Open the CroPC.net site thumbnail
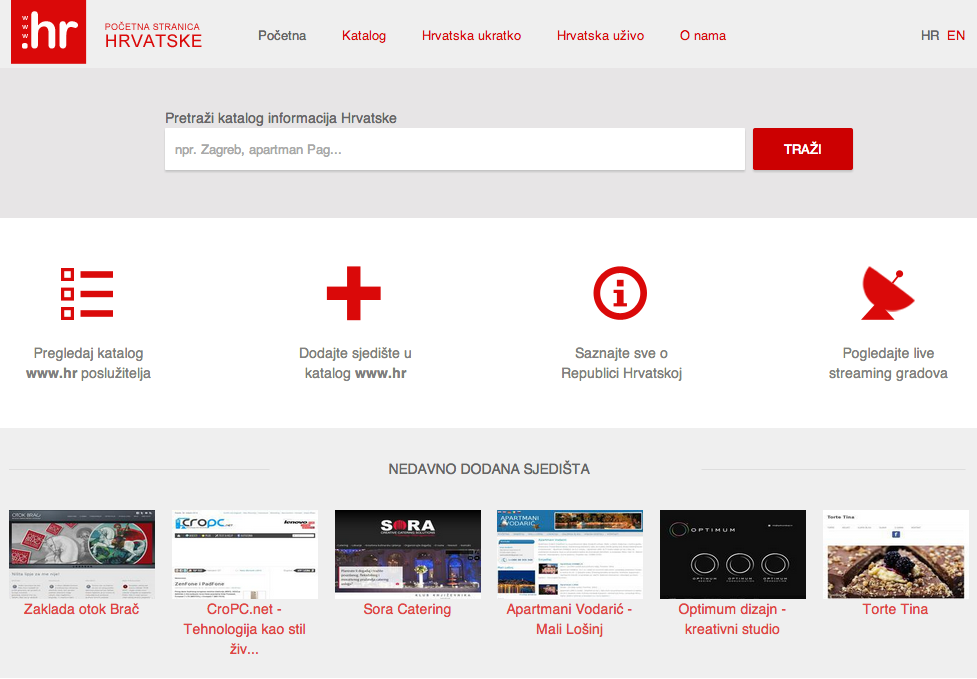 pos(245,554)
